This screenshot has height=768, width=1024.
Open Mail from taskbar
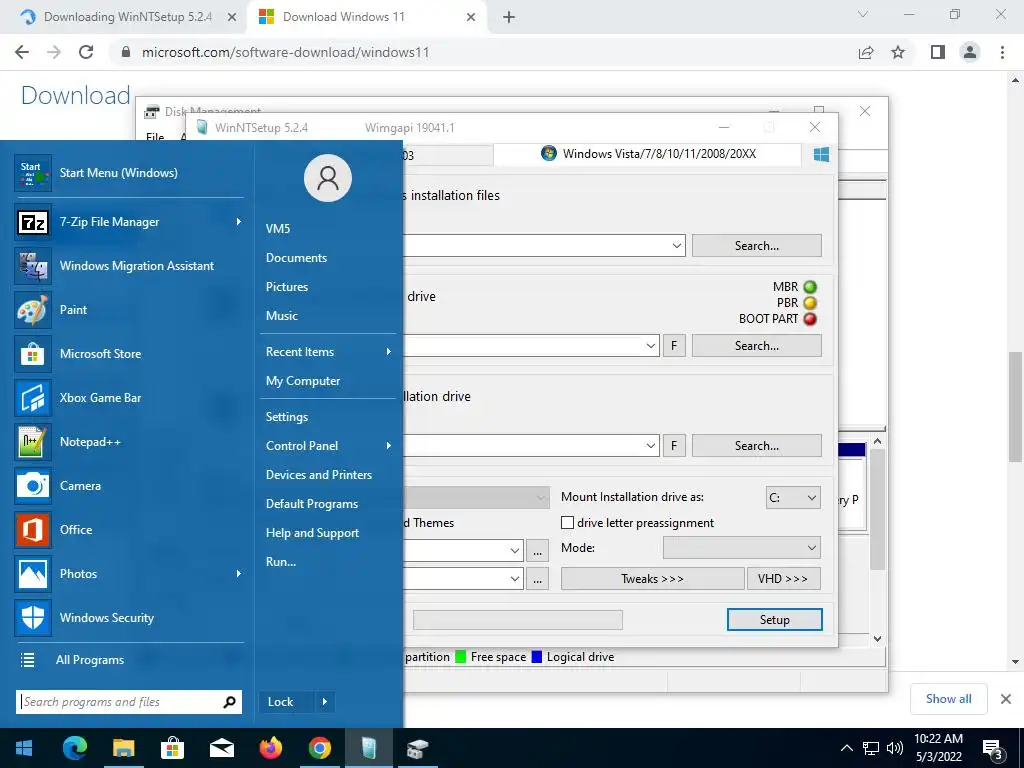[x=221, y=748]
